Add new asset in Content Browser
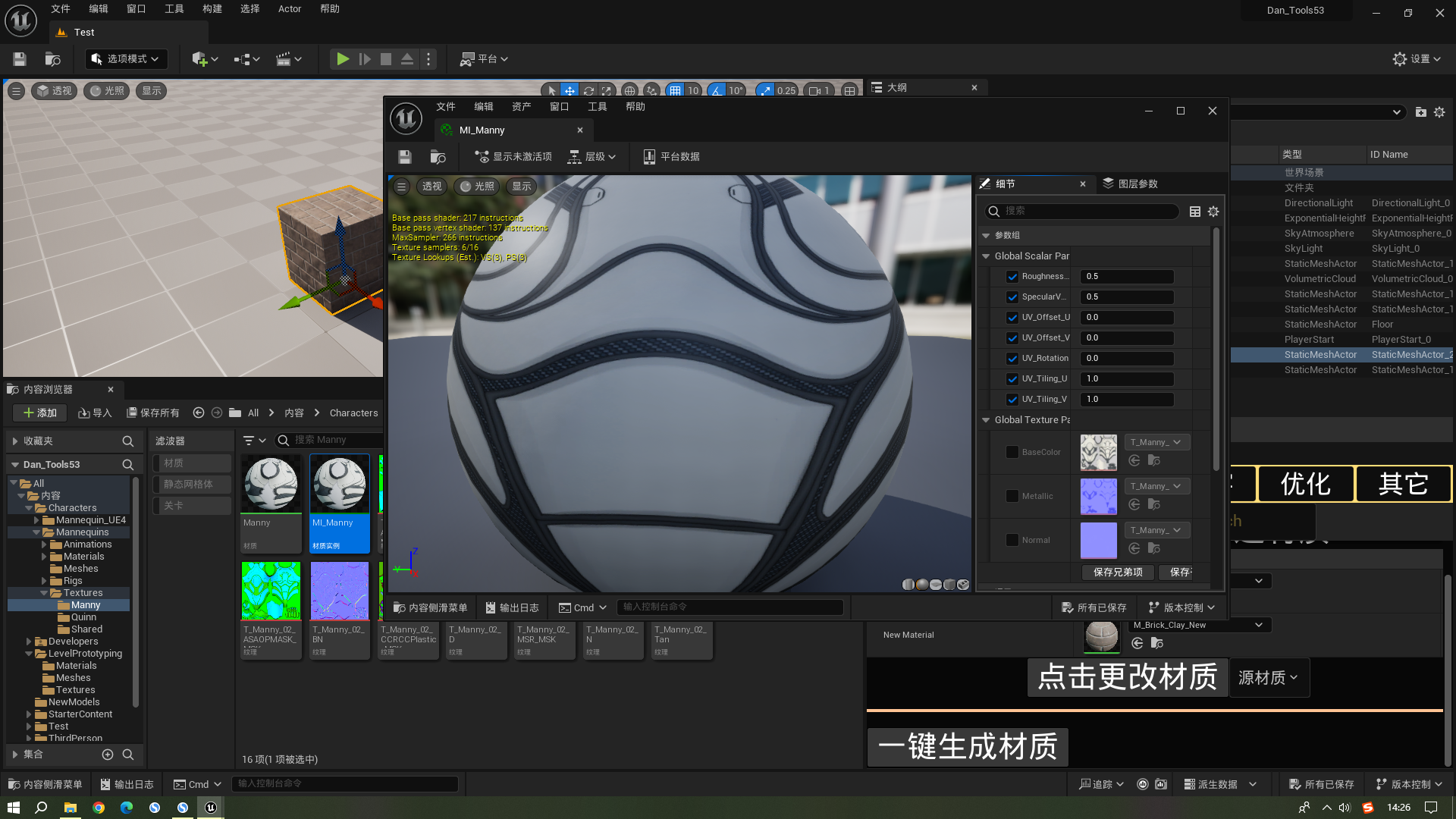Viewport: 1456px width, 819px height. coord(40,413)
